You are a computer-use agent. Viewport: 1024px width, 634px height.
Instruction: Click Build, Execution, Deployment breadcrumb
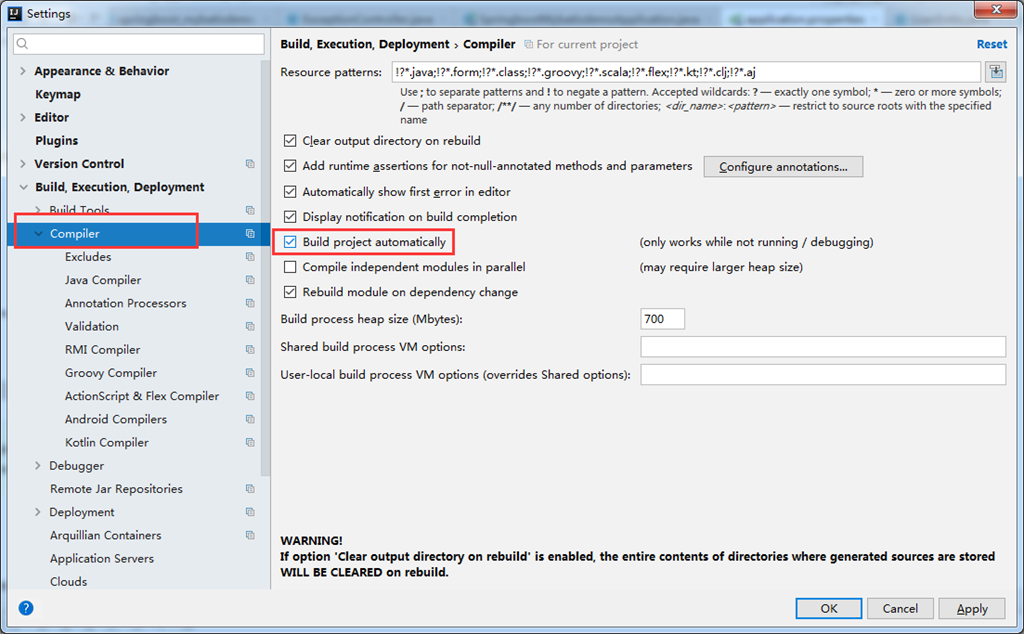(364, 44)
